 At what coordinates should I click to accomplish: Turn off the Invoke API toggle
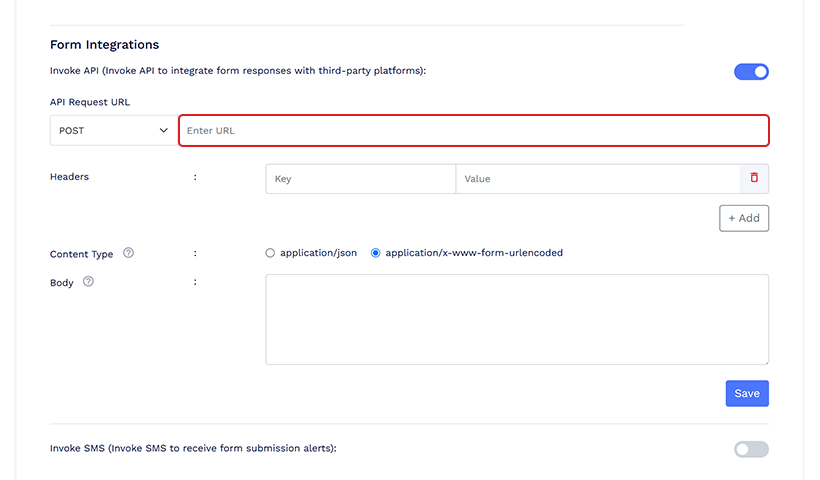(751, 71)
